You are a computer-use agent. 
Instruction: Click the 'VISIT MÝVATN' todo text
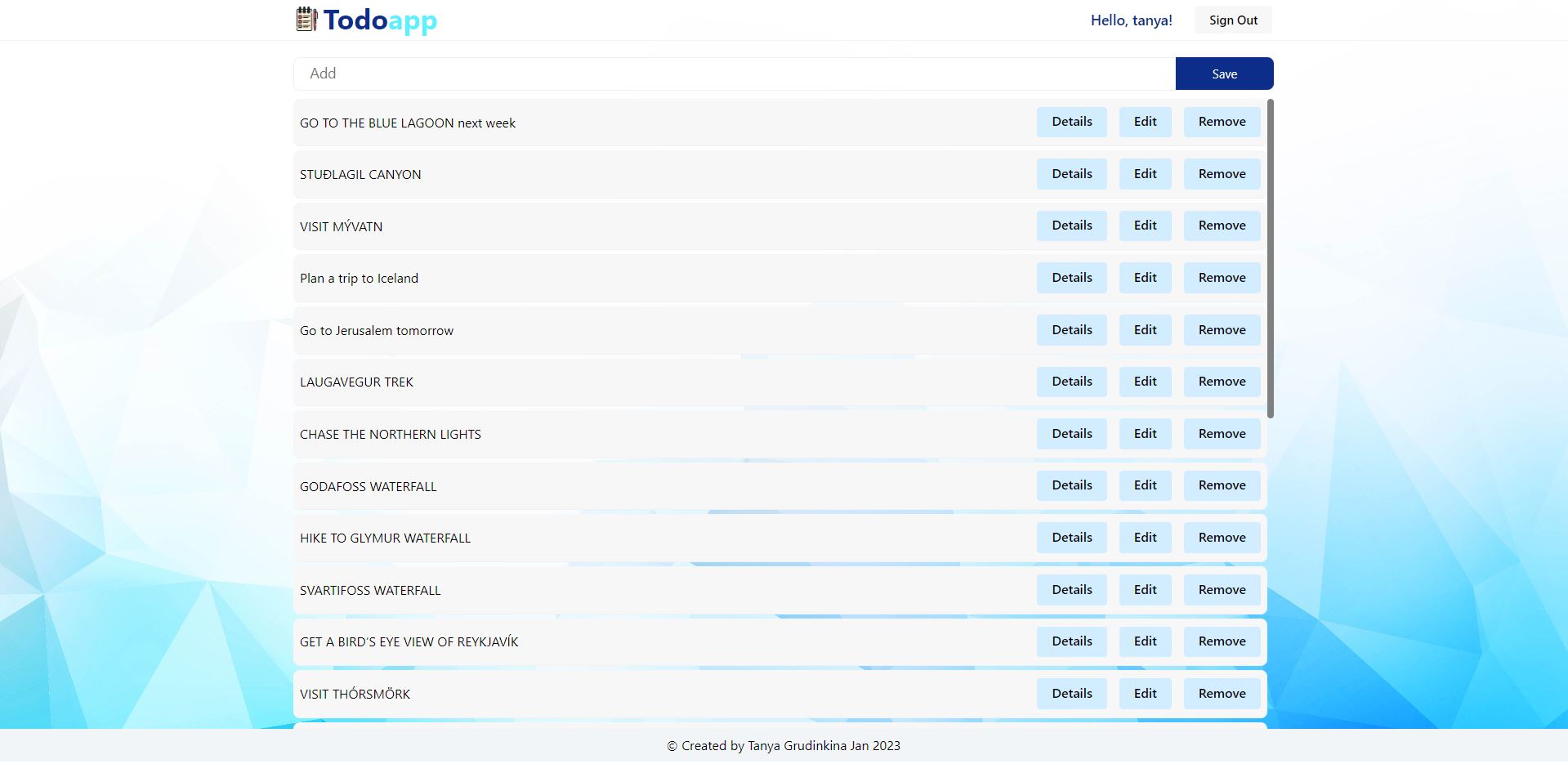coord(341,226)
